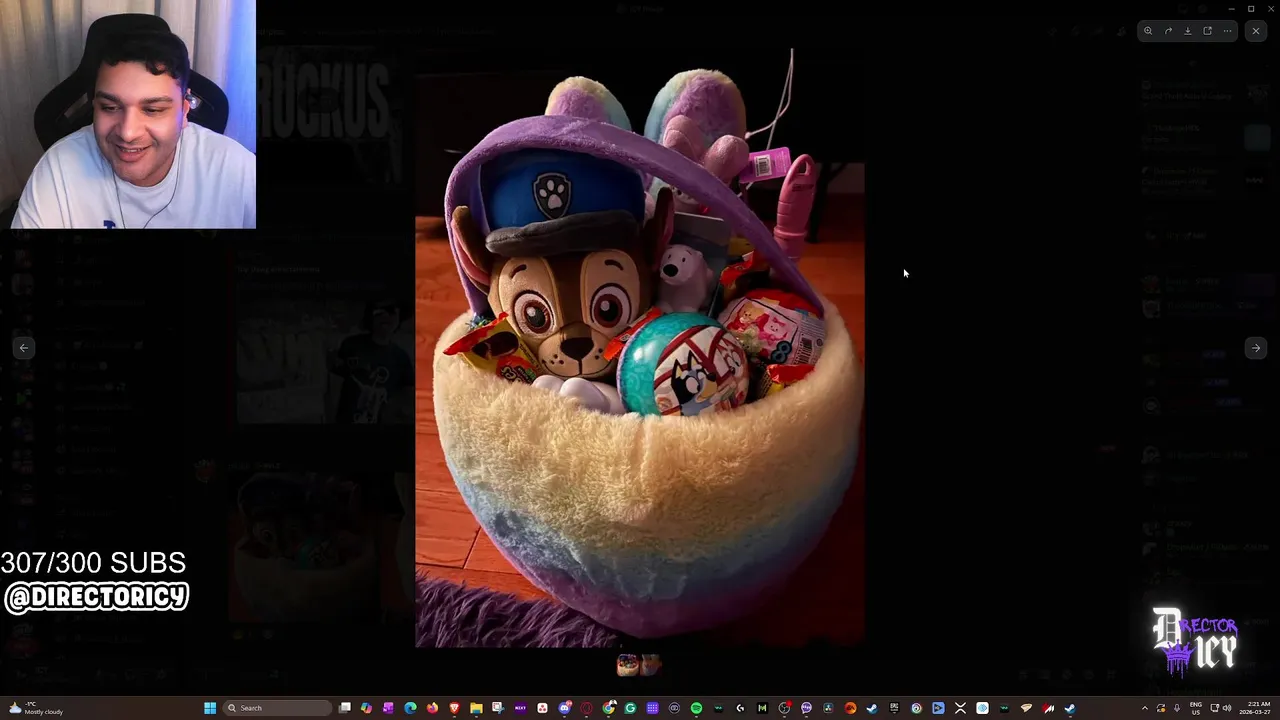Open the network status tray icon
The height and width of the screenshot is (720, 1280).
(x=1215, y=708)
